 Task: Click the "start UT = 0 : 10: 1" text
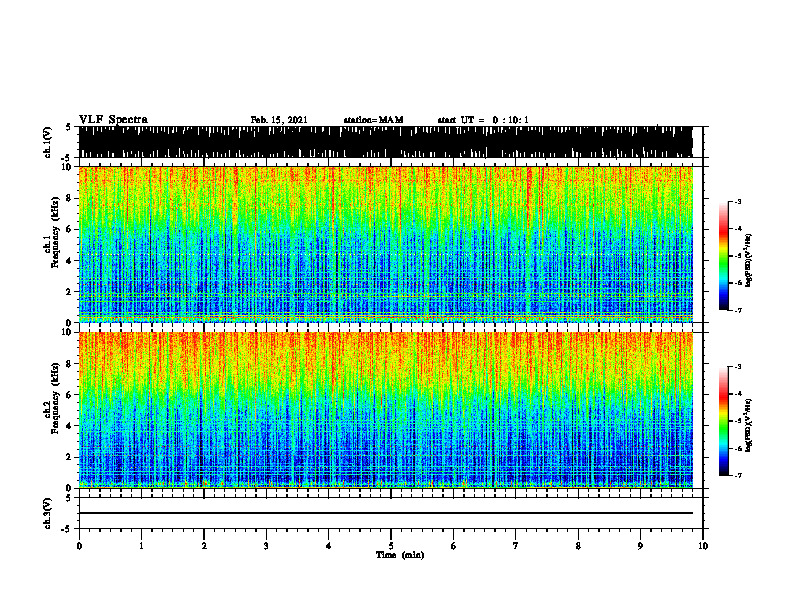(483, 120)
